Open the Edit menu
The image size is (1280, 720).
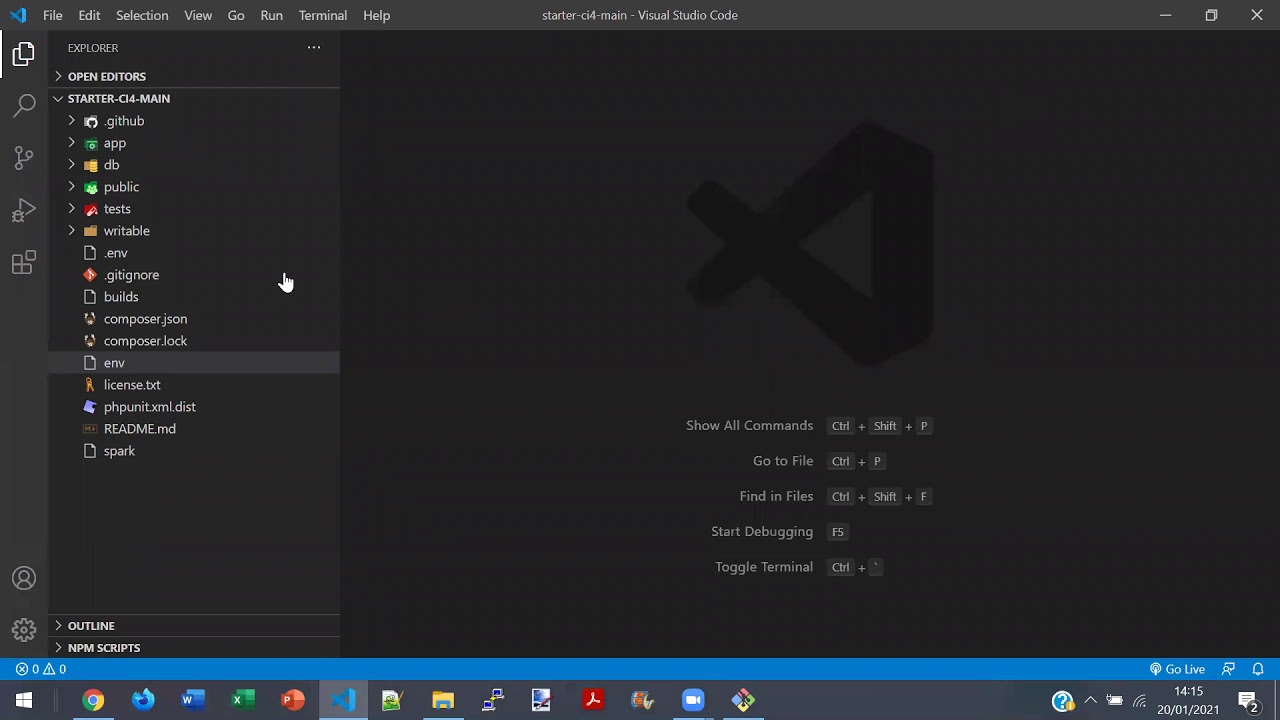click(x=89, y=15)
